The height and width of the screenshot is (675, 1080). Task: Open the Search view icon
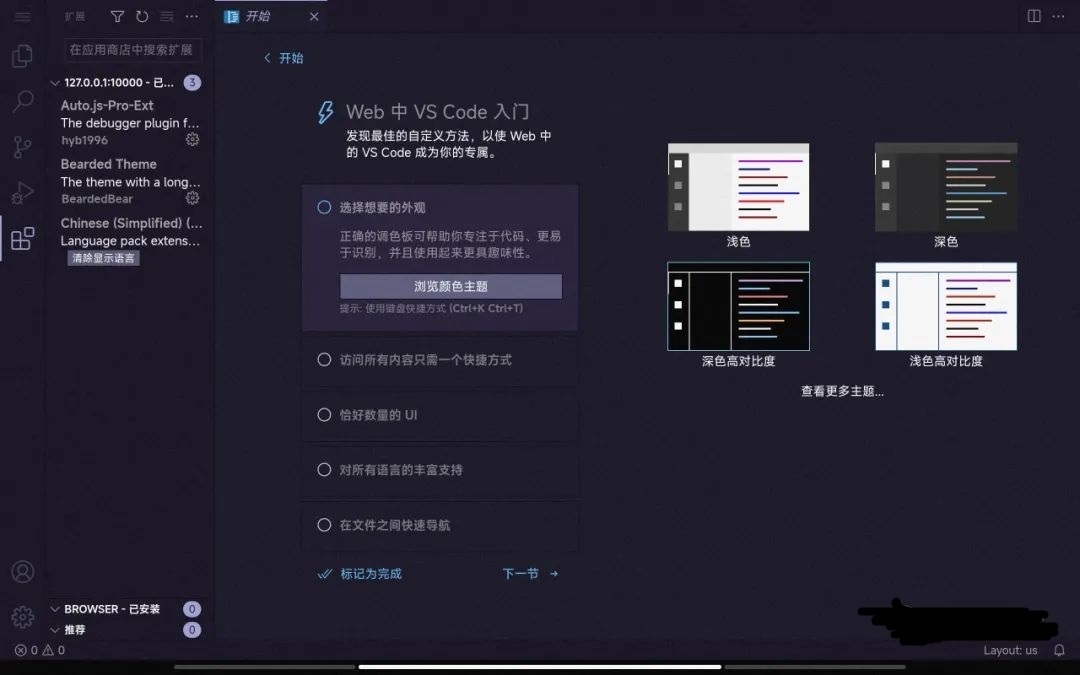coord(22,102)
